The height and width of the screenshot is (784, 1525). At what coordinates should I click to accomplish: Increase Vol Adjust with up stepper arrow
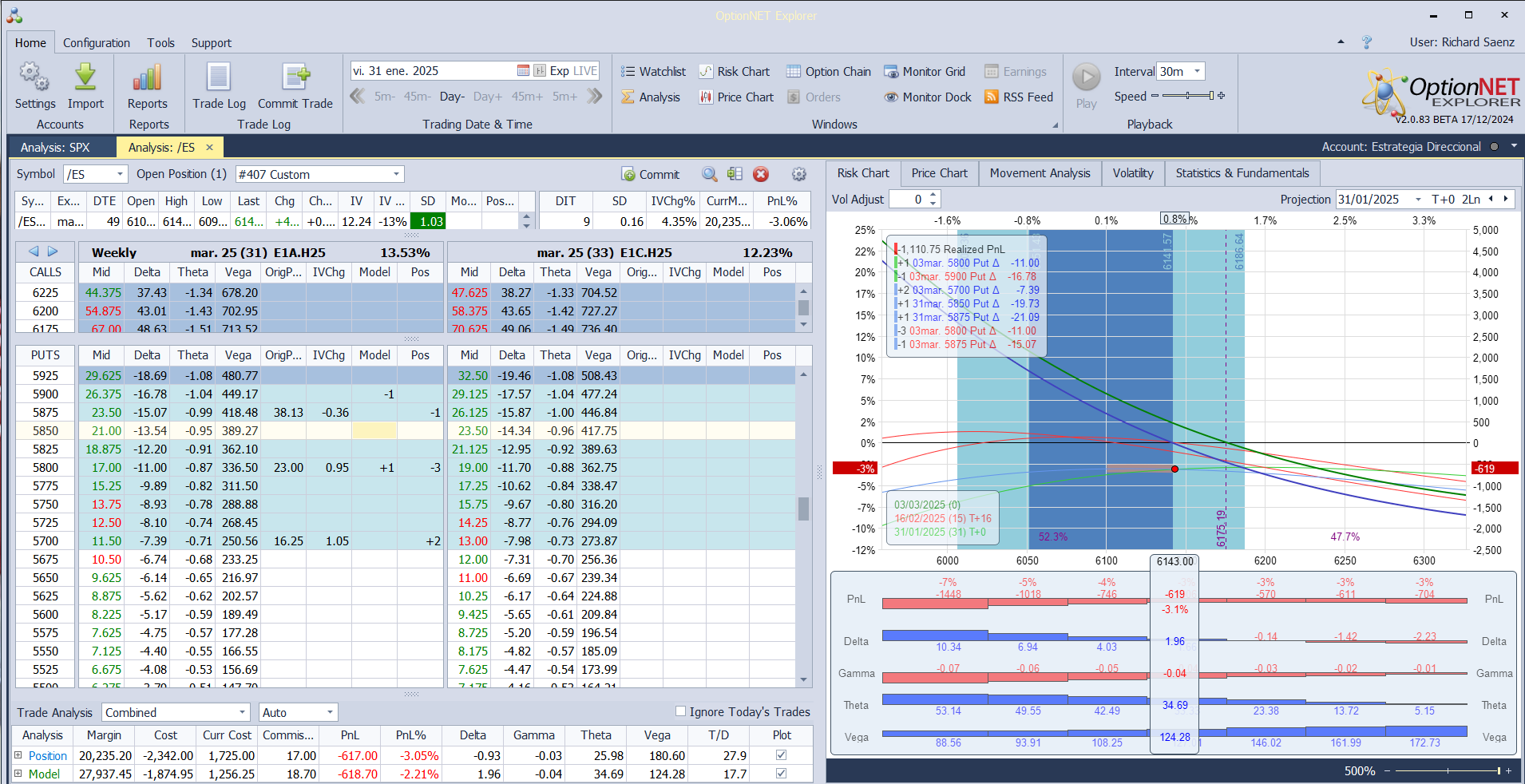pyautogui.click(x=933, y=195)
